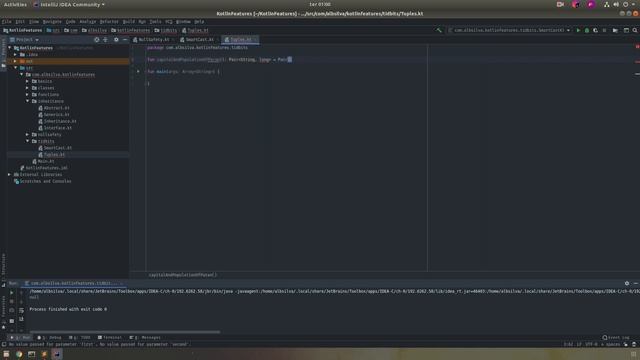The image size is (640, 360).
Task: Run with coverage from the main toolbar
Action: pos(596,30)
